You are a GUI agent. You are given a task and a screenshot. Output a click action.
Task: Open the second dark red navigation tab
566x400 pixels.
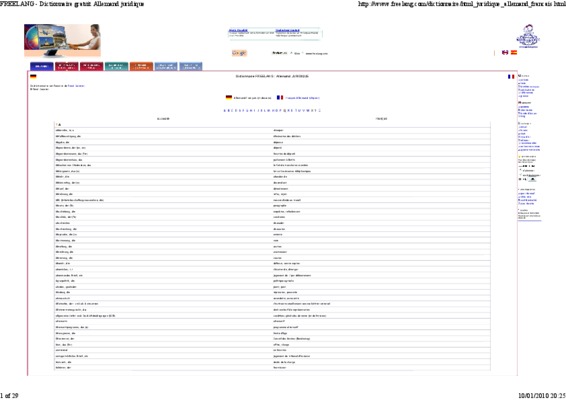coord(91,66)
